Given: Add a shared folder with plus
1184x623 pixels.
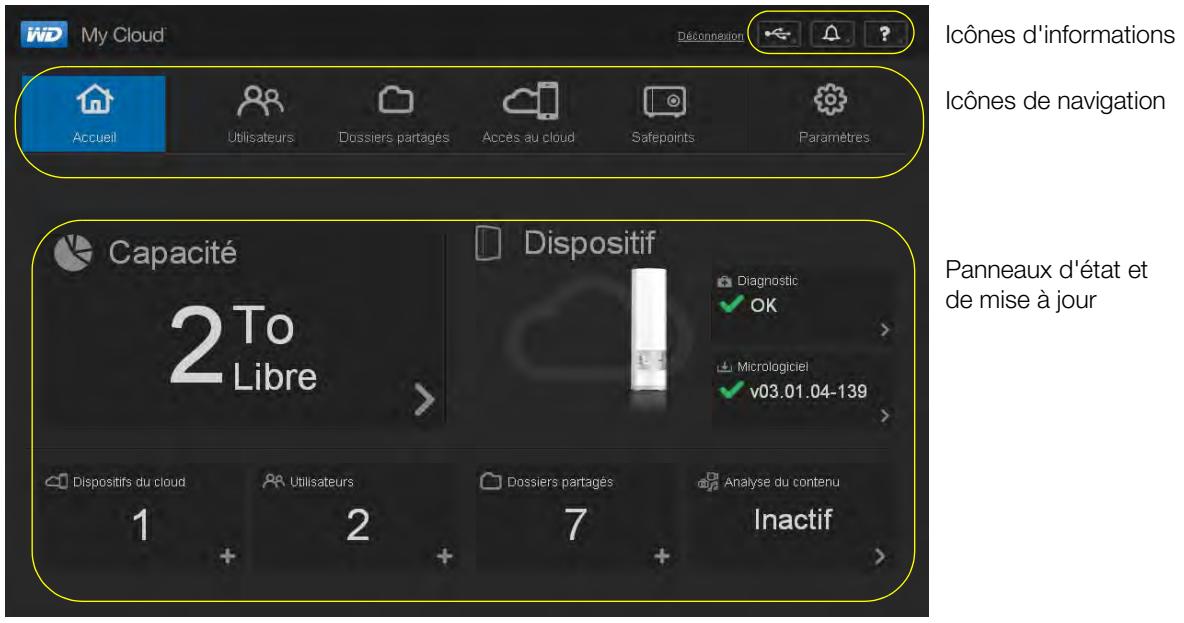Looking at the screenshot, I should pos(662,556).
